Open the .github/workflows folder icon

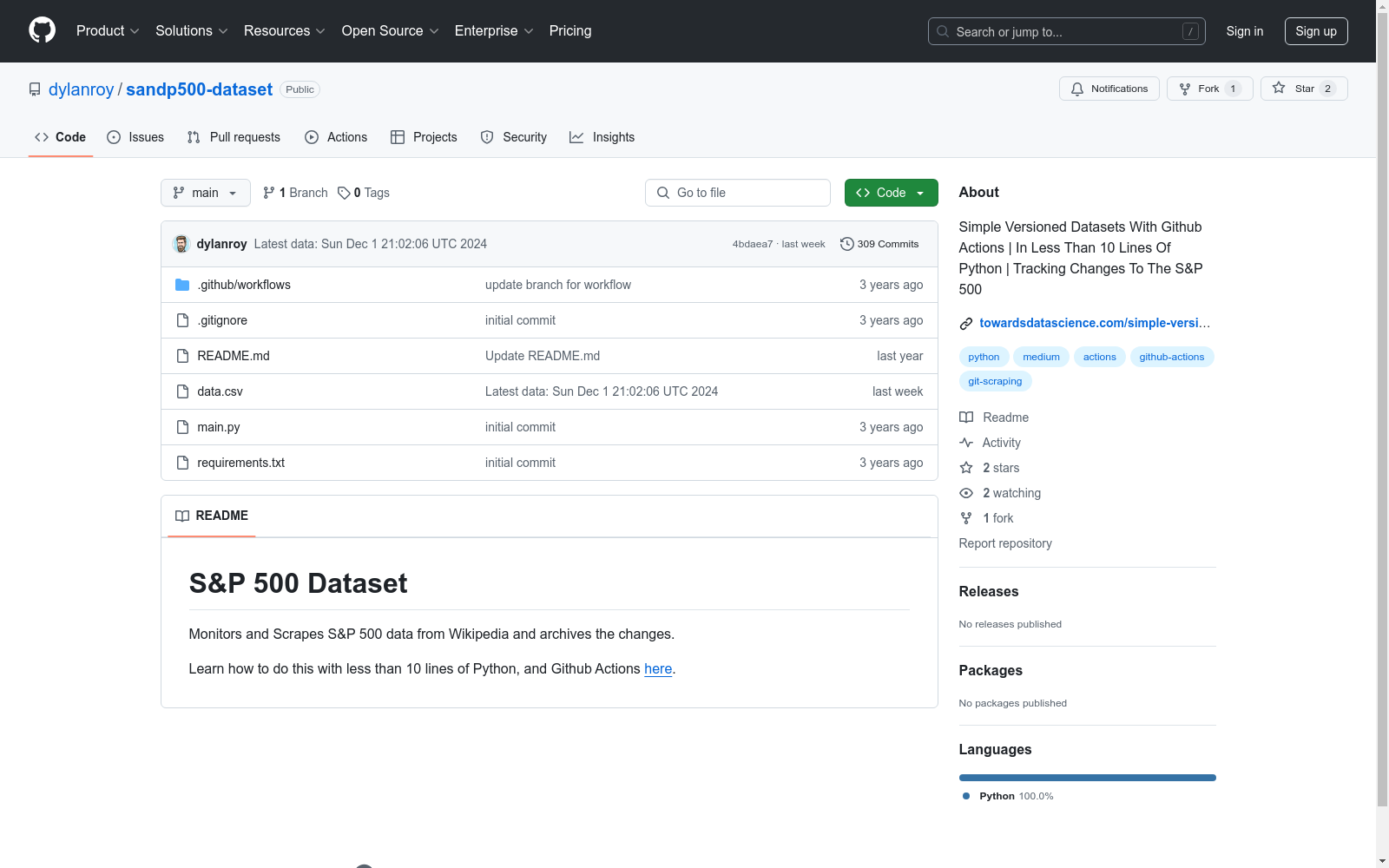(x=182, y=285)
